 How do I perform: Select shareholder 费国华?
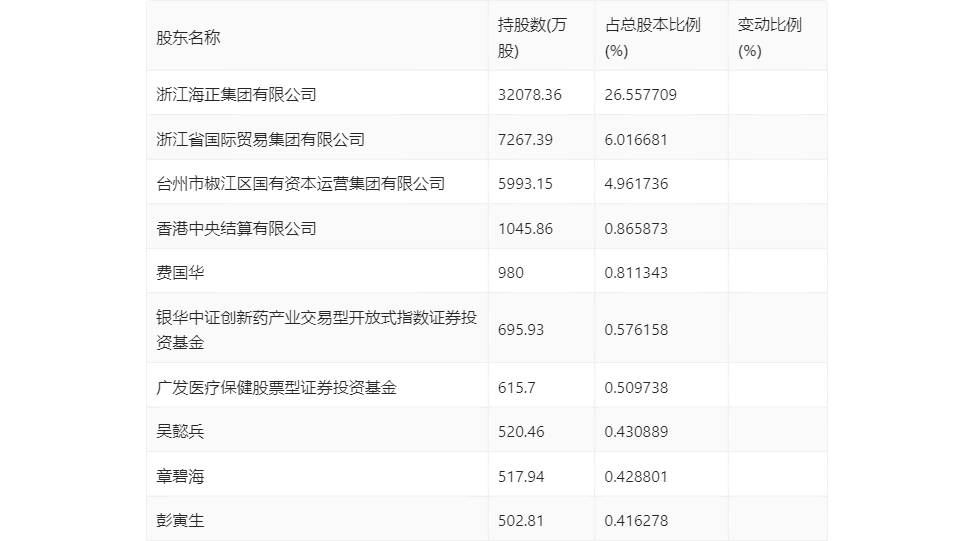click(x=180, y=272)
